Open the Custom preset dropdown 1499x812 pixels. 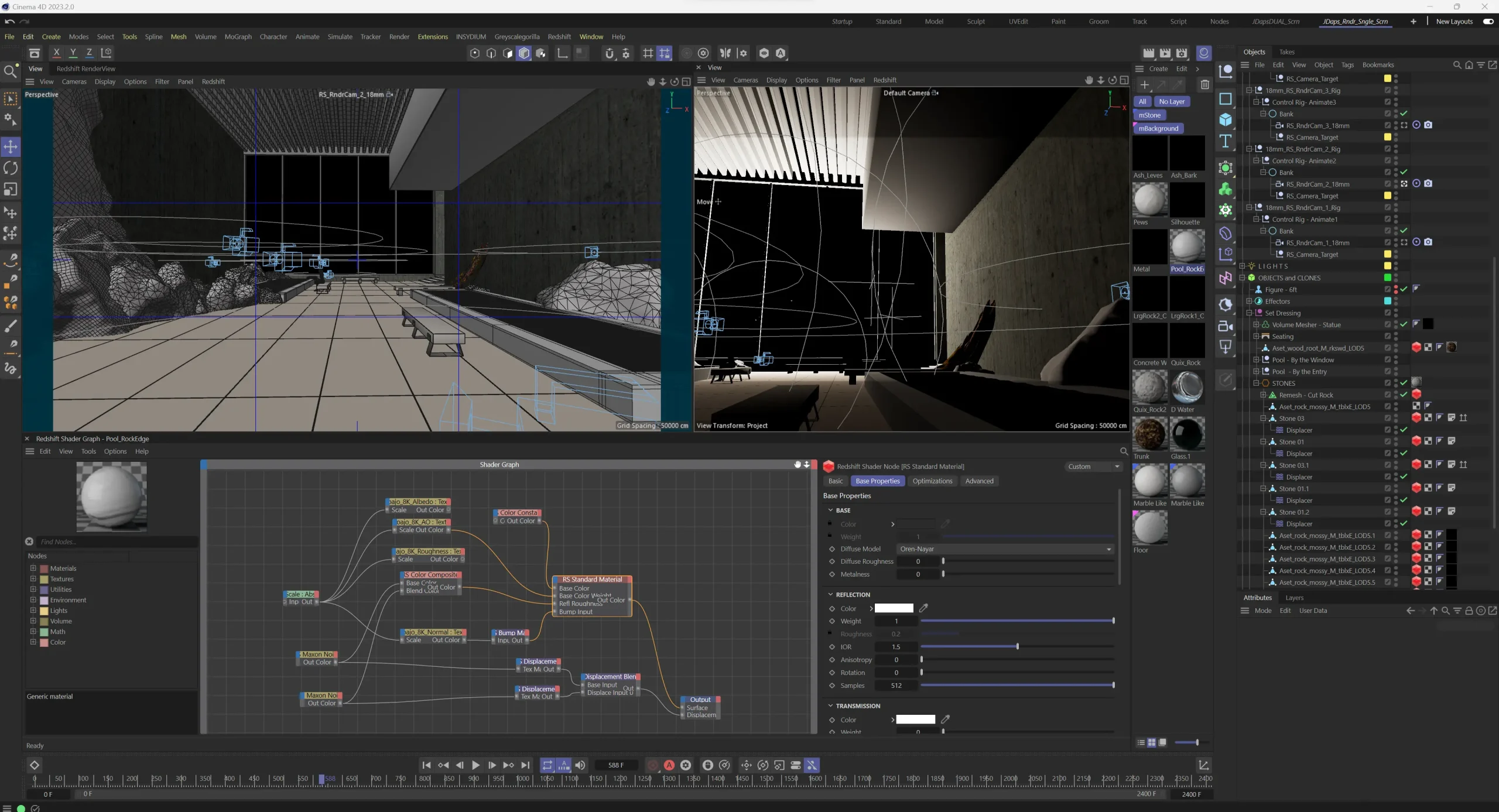pos(1093,467)
